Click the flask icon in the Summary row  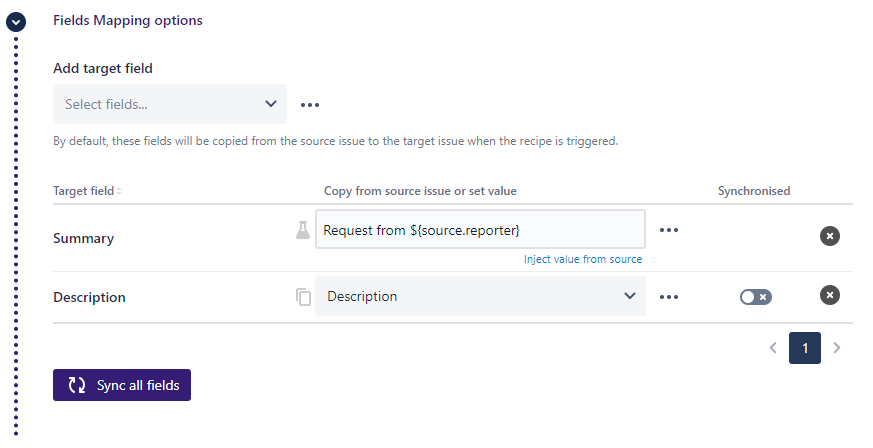(303, 230)
